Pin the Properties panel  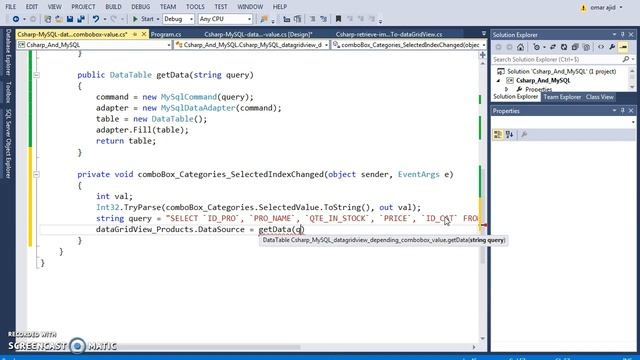(622, 111)
